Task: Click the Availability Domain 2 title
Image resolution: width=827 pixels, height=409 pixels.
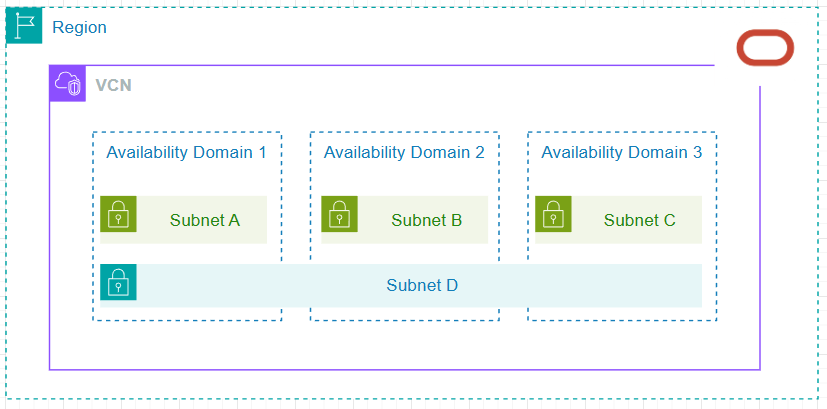Action: tap(404, 152)
